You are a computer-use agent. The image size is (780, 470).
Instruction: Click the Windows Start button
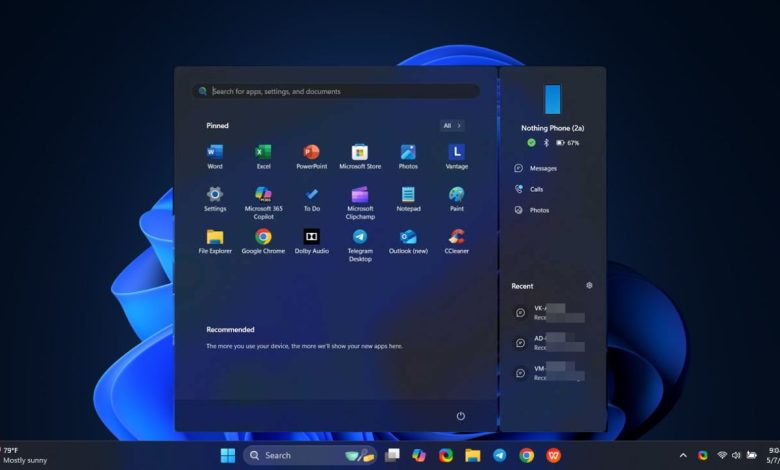click(228, 455)
